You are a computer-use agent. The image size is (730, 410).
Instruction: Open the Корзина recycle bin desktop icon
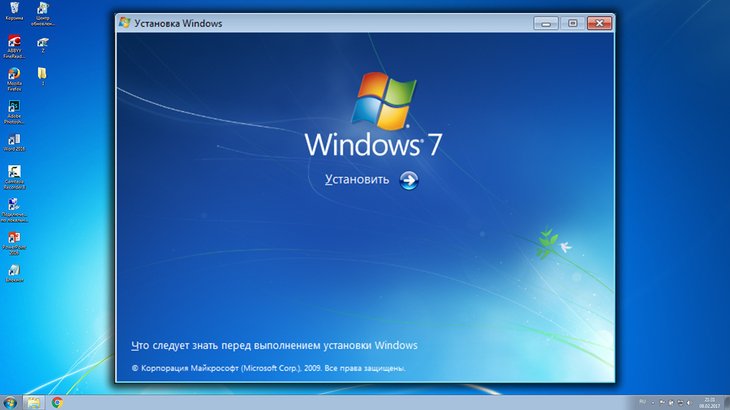pyautogui.click(x=14, y=11)
